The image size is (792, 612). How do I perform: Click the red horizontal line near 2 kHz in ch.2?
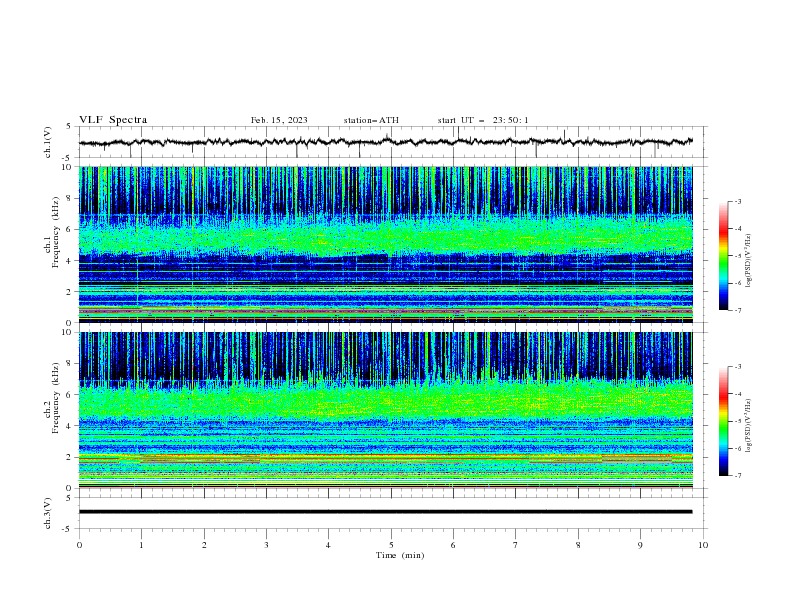point(385,456)
